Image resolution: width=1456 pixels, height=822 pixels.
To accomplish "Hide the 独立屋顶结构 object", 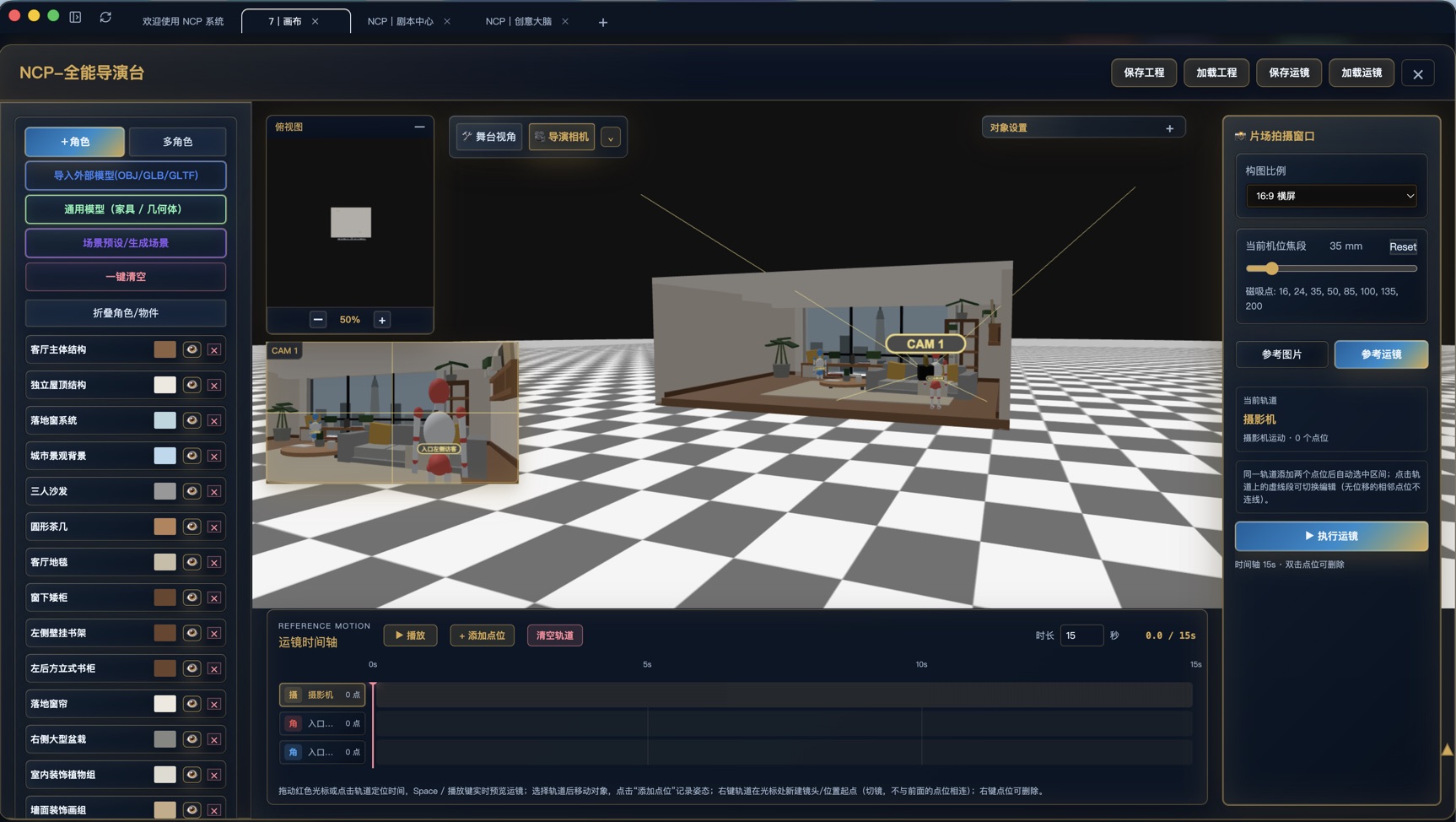I will pos(192,385).
